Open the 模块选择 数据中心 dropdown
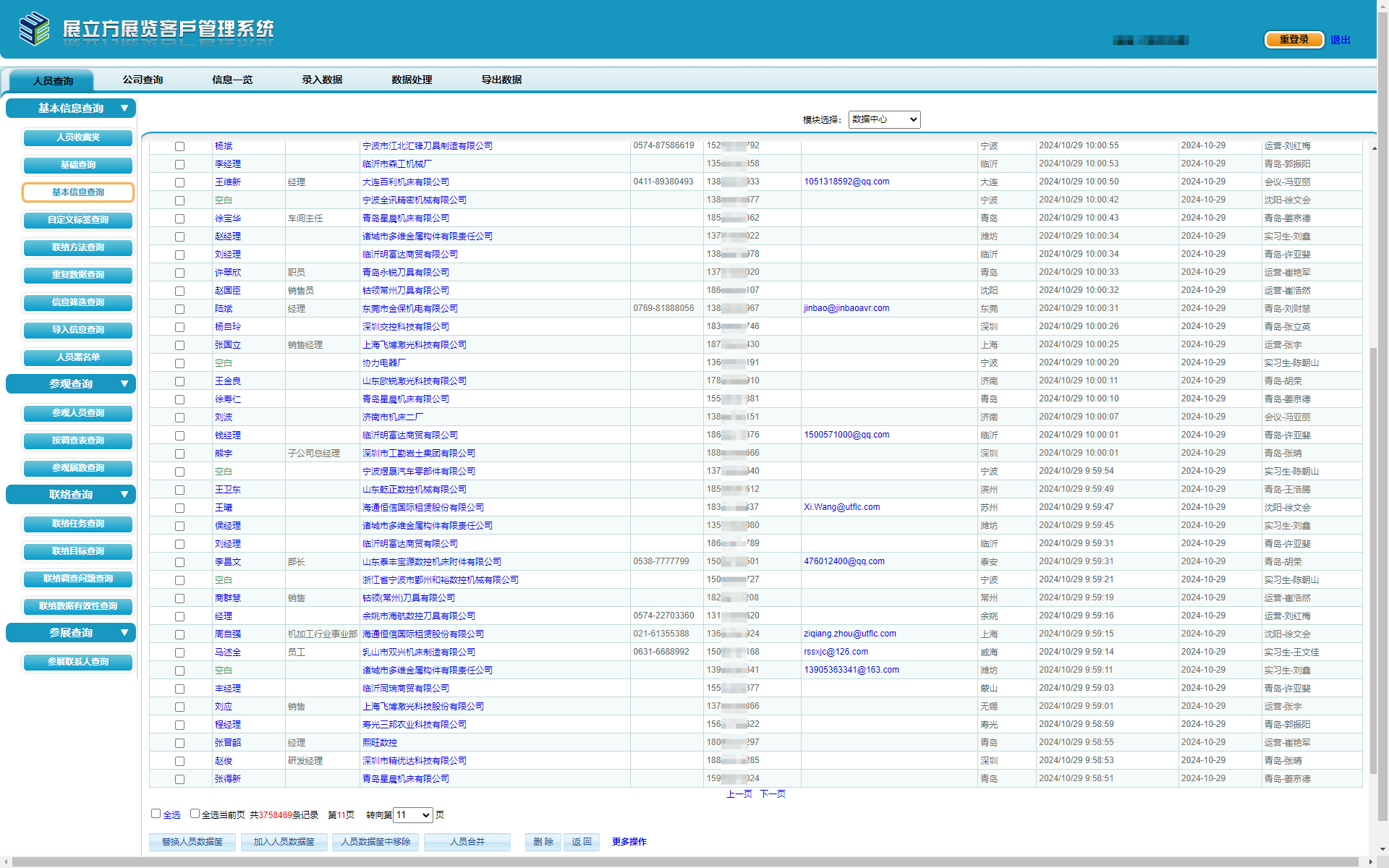The image size is (1389, 868). pos(884,119)
